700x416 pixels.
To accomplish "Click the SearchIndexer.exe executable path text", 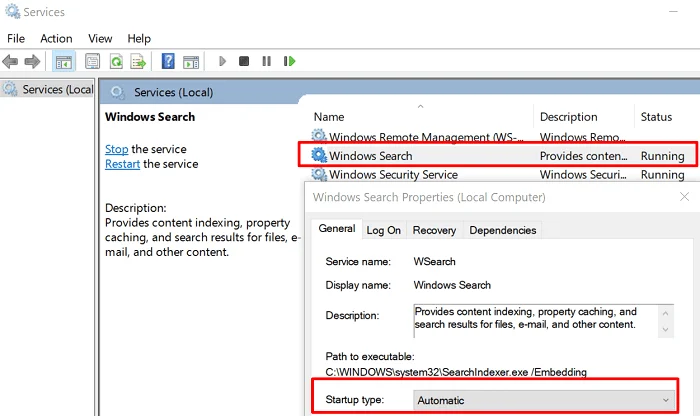I will 456,372.
